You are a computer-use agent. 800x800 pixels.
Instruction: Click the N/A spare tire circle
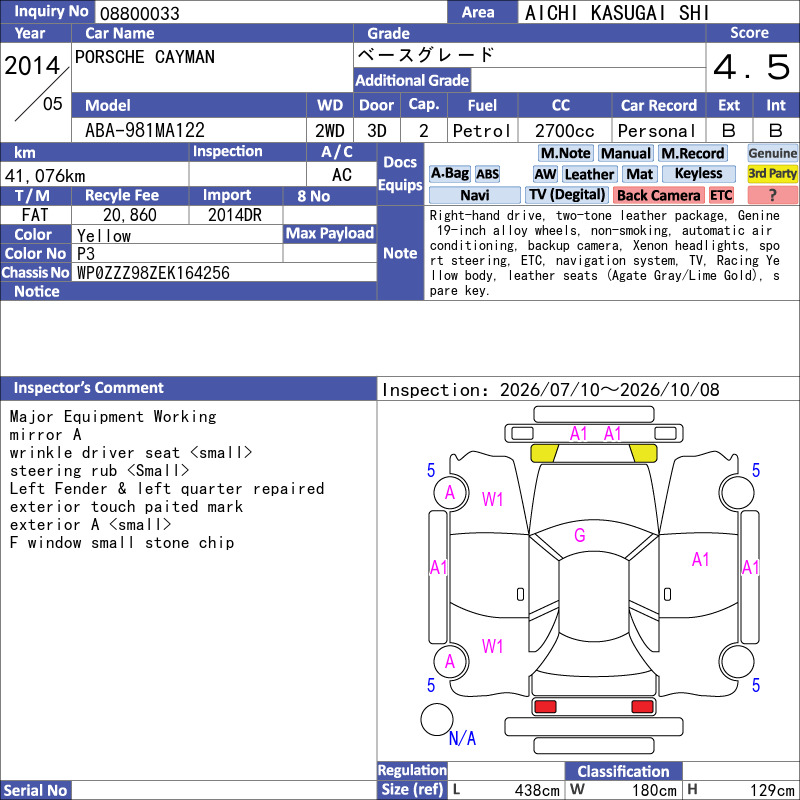[437, 720]
